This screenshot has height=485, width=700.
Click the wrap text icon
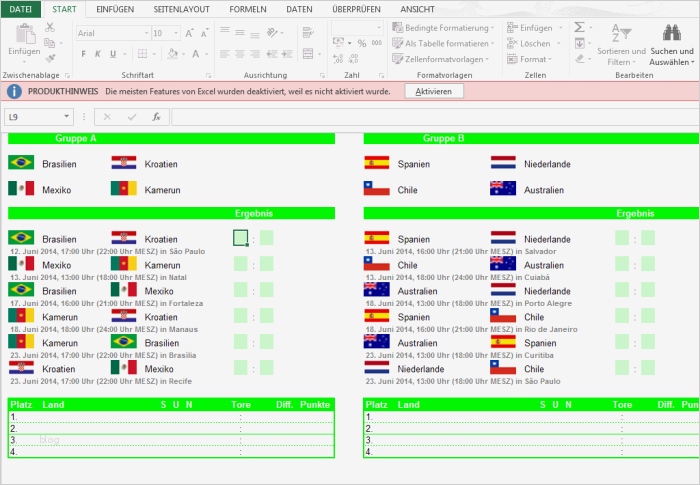308,32
